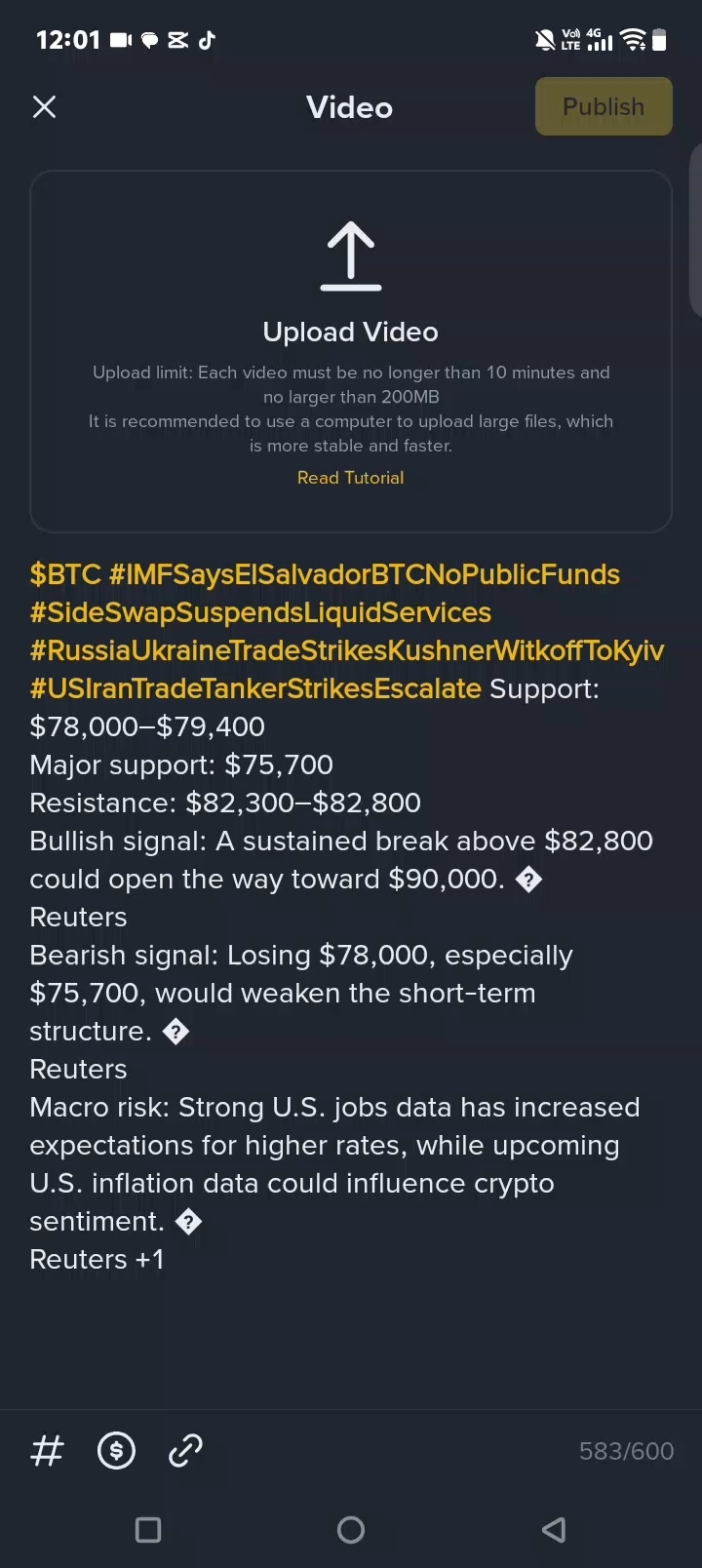Place cursor in the Major support line

coord(181,764)
